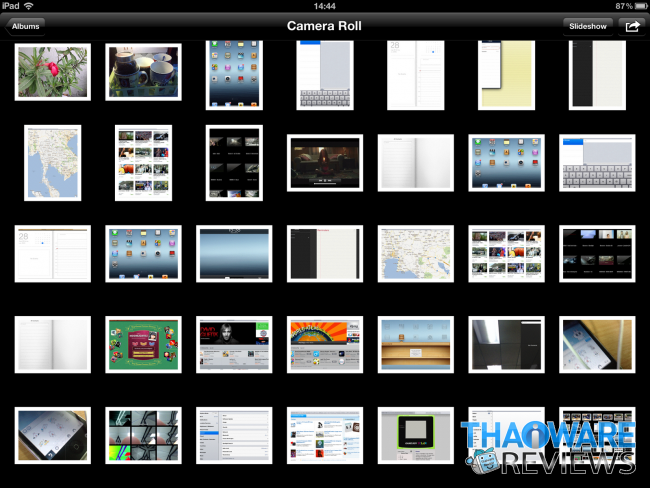Image resolution: width=650 pixels, height=488 pixels.
Task: Open the landscape keyboard screenshot
Action: (597, 163)
